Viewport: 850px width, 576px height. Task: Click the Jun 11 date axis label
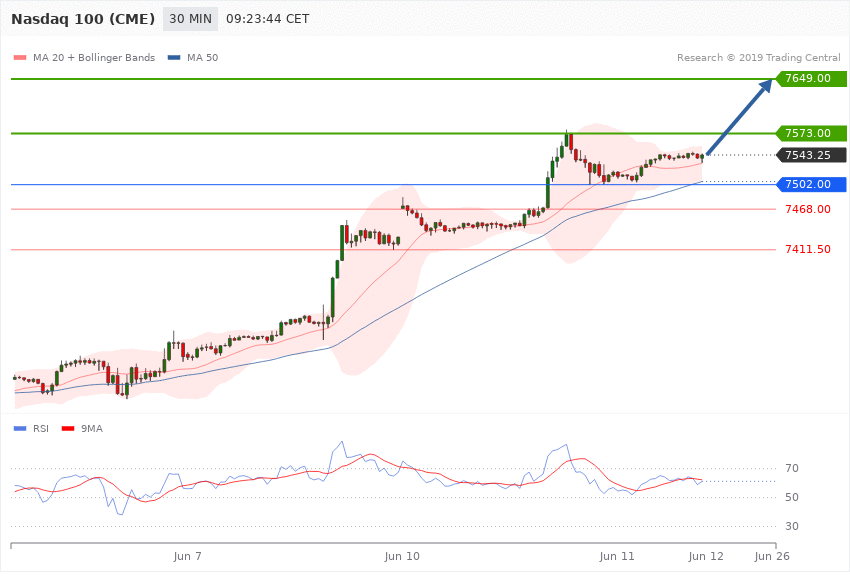pyautogui.click(x=617, y=556)
